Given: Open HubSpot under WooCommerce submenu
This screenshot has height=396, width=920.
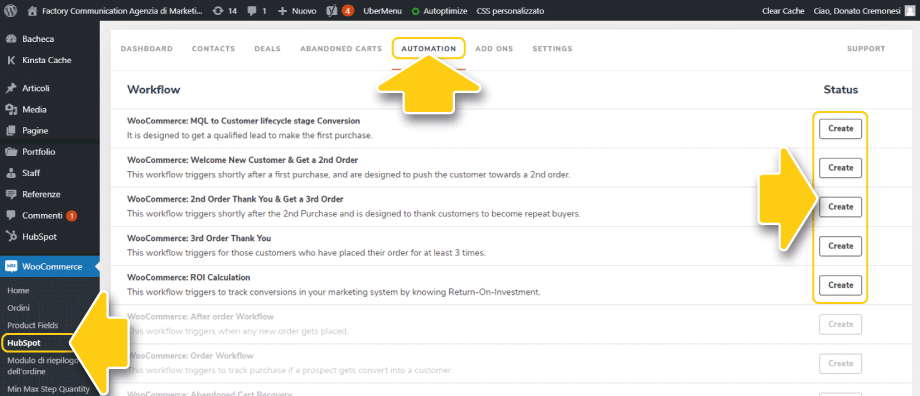Looking at the screenshot, I should [24, 343].
